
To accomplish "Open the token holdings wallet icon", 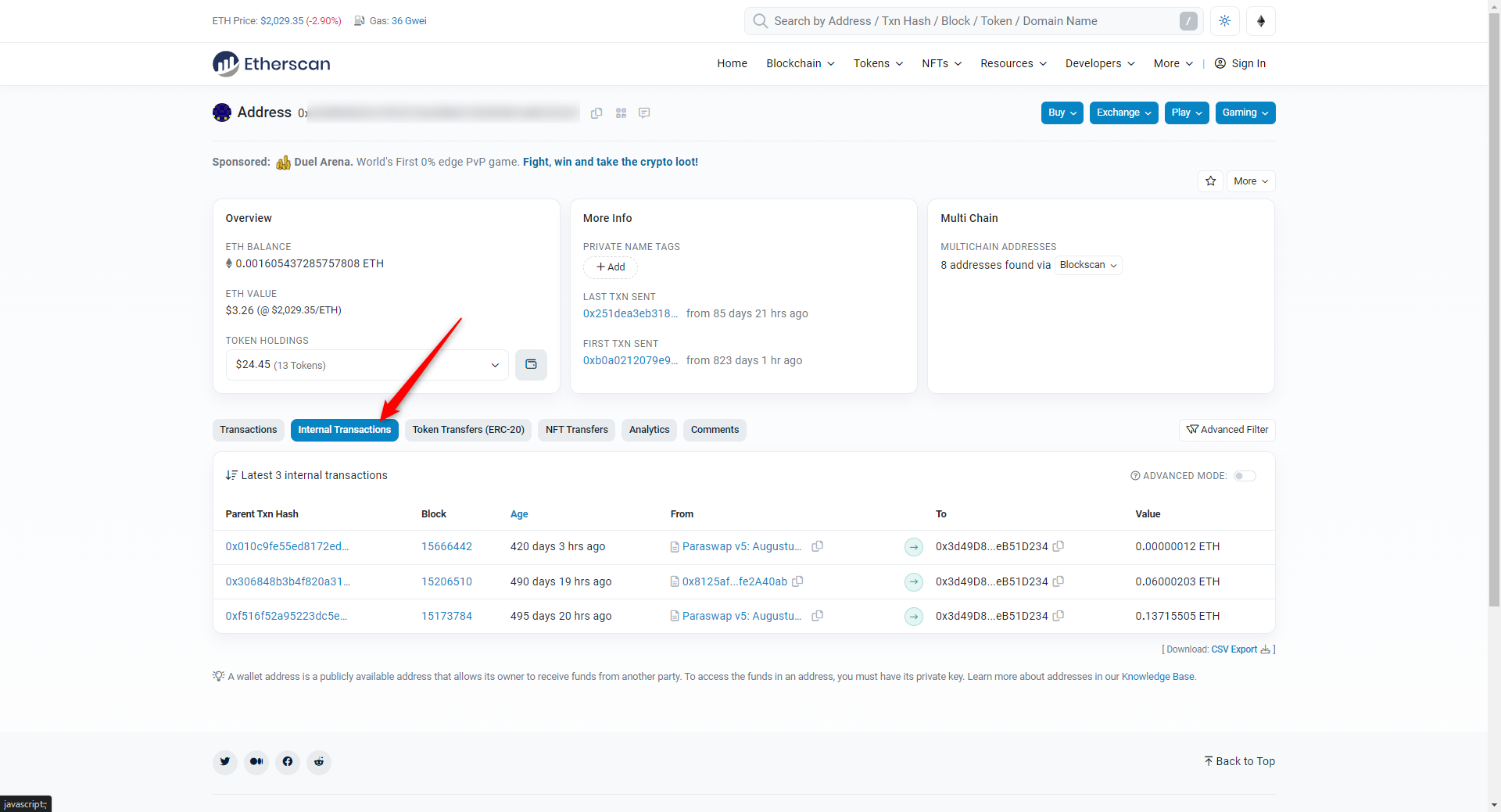I will [531, 365].
